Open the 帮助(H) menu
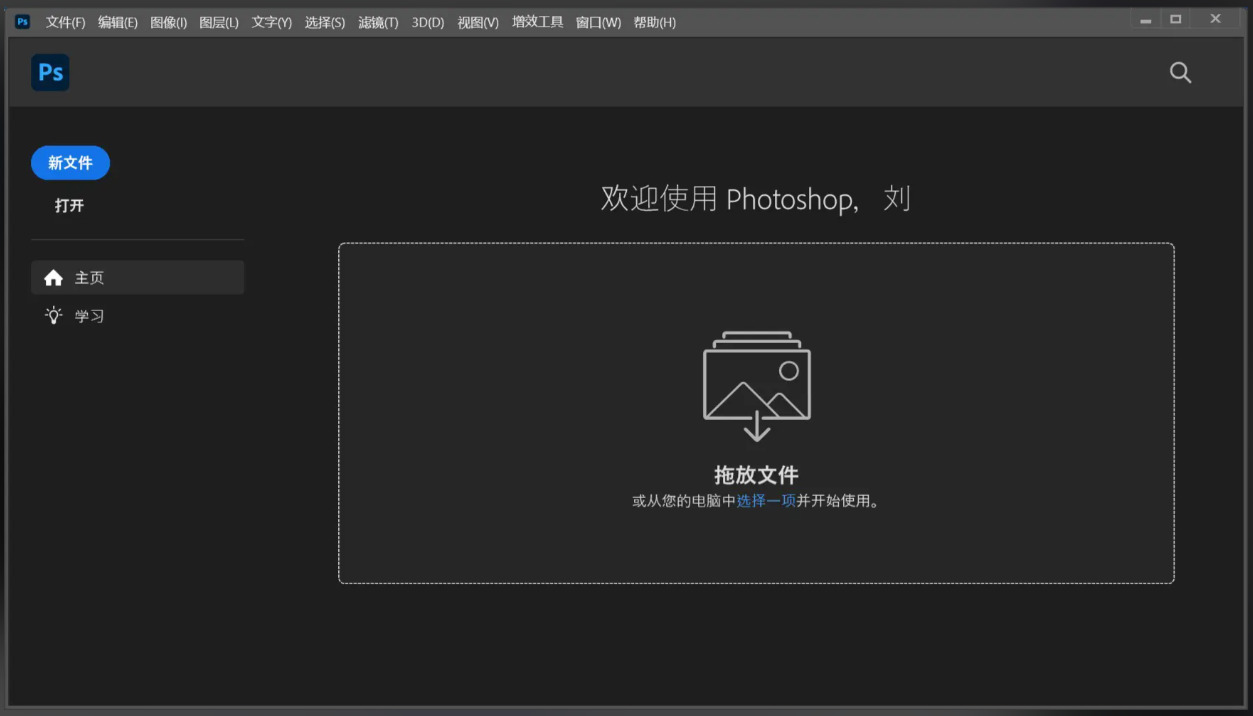 coord(655,22)
